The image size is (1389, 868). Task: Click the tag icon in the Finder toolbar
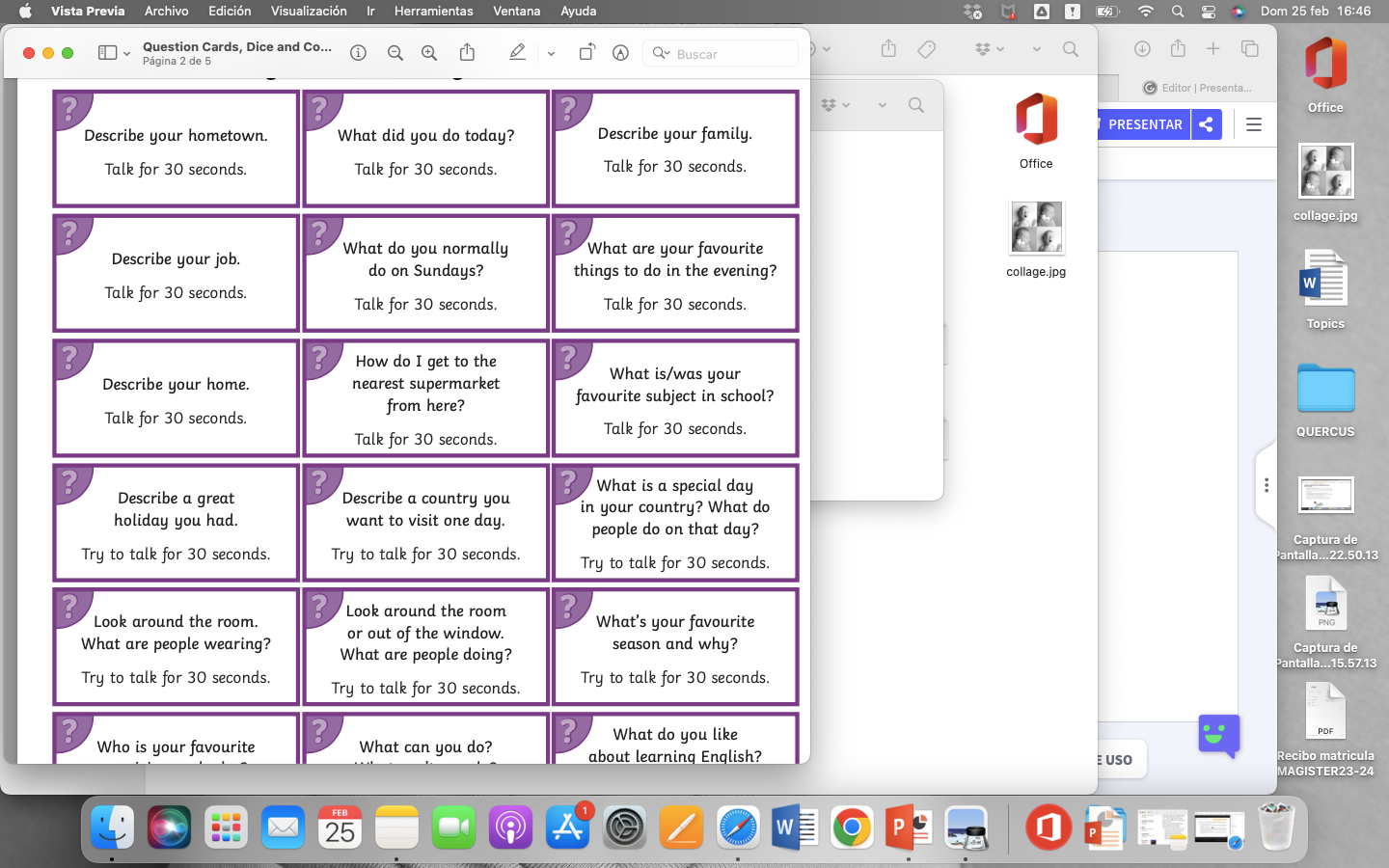(x=926, y=49)
